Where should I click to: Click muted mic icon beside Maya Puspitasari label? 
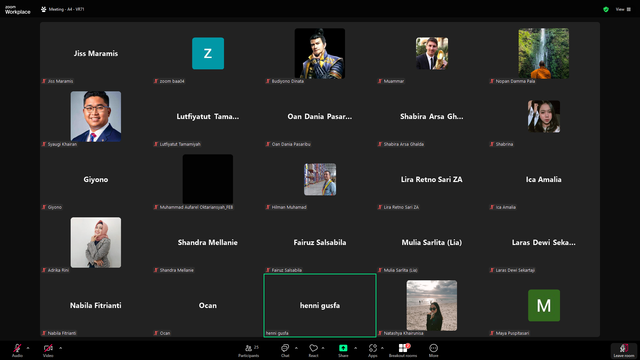(492, 333)
